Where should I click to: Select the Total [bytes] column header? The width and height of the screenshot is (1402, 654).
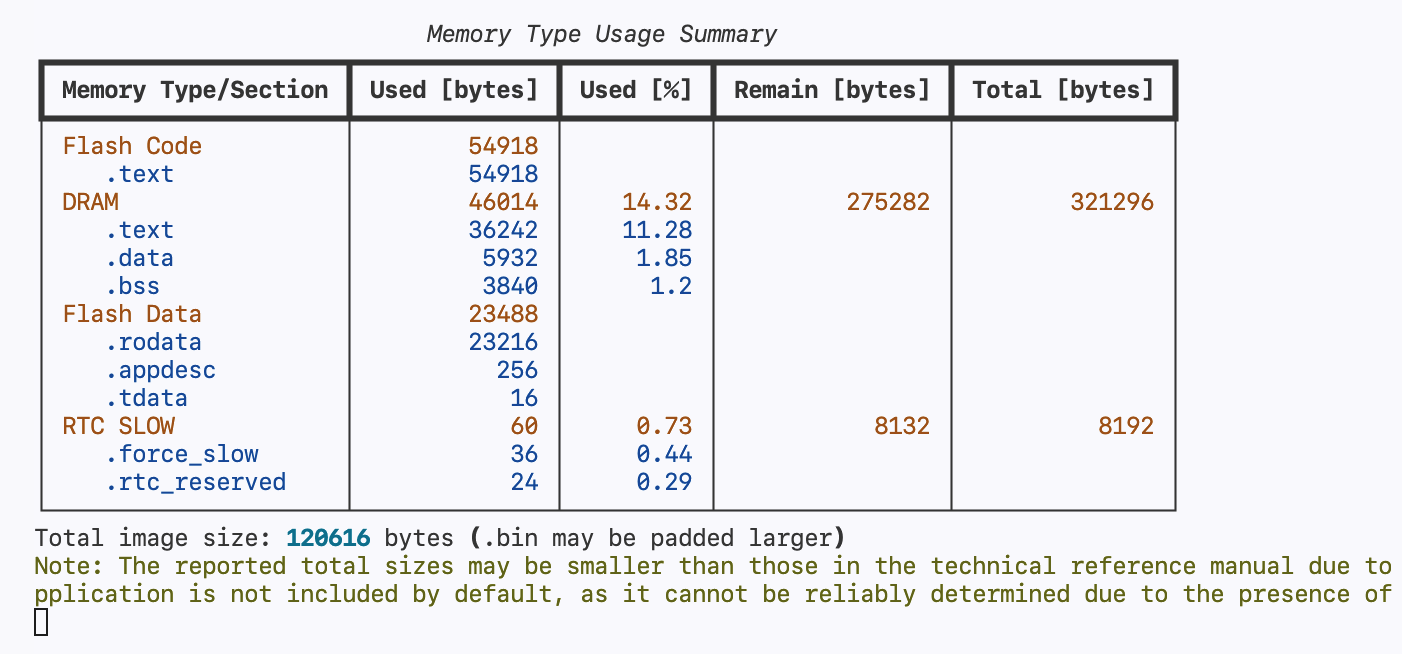[1063, 90]
